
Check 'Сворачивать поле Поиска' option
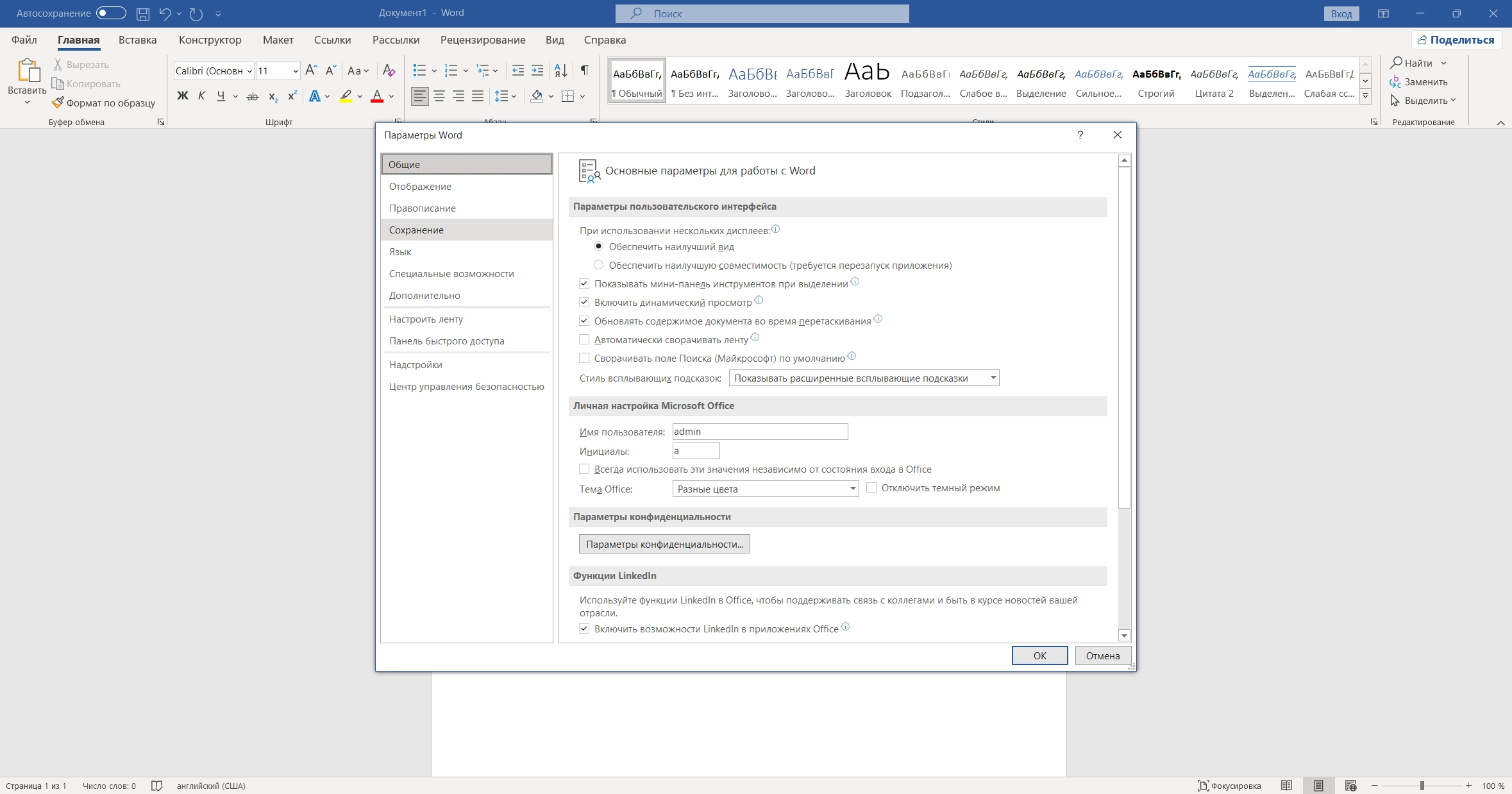584,358
